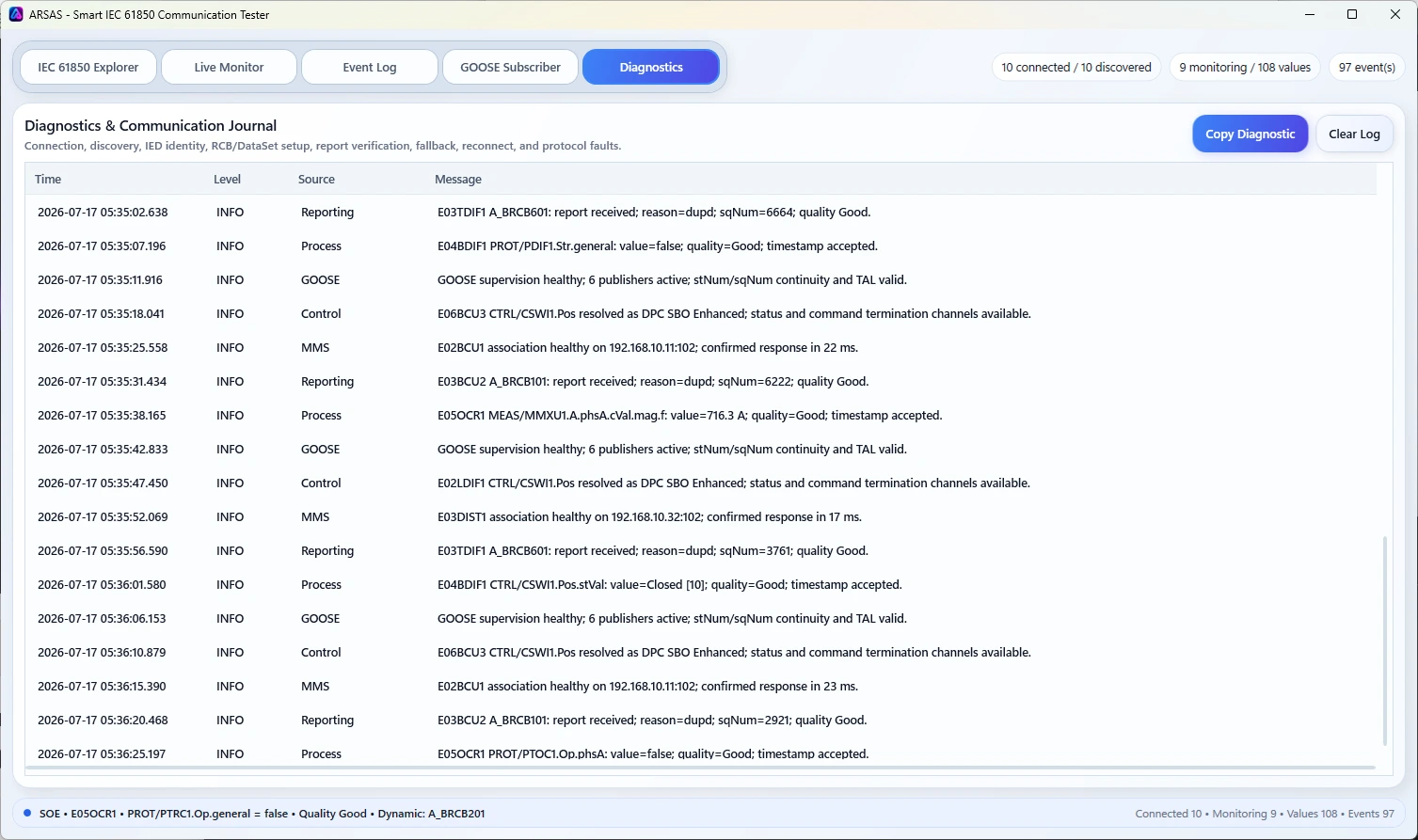Go to the GOOSE Subscriber tab
This screenshot has width=1418, height=840.
pyautogui.click(x=510, y=67)
